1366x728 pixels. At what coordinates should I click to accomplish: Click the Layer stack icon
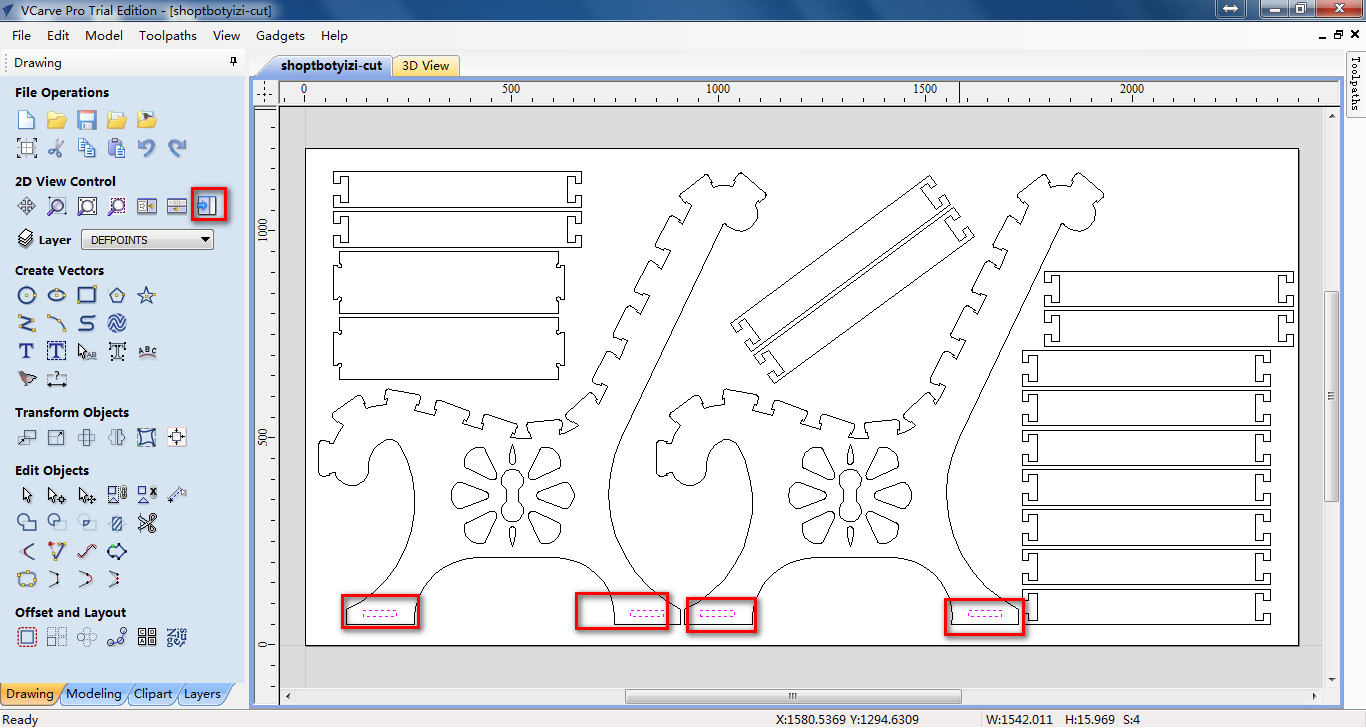pyautogui.click(x=26, y=239)
